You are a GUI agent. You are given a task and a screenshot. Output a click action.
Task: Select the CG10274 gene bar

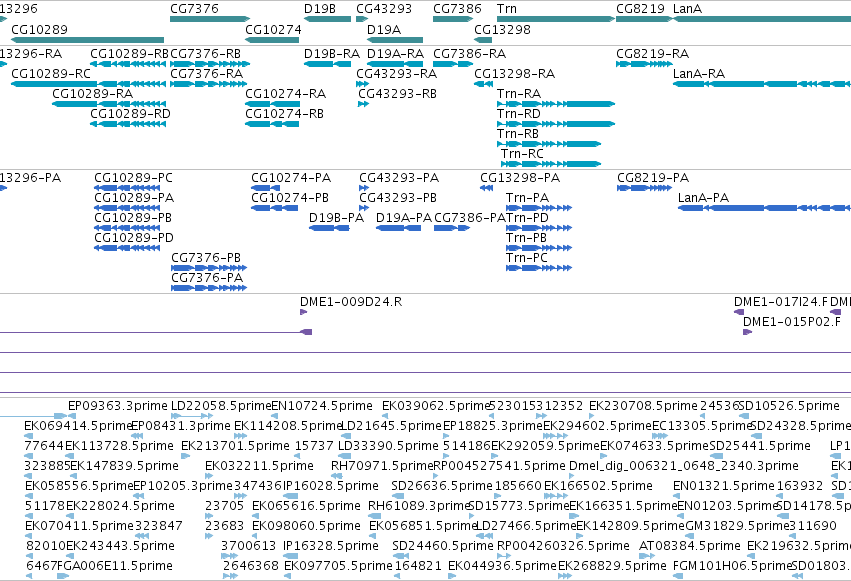click(272, 40)
